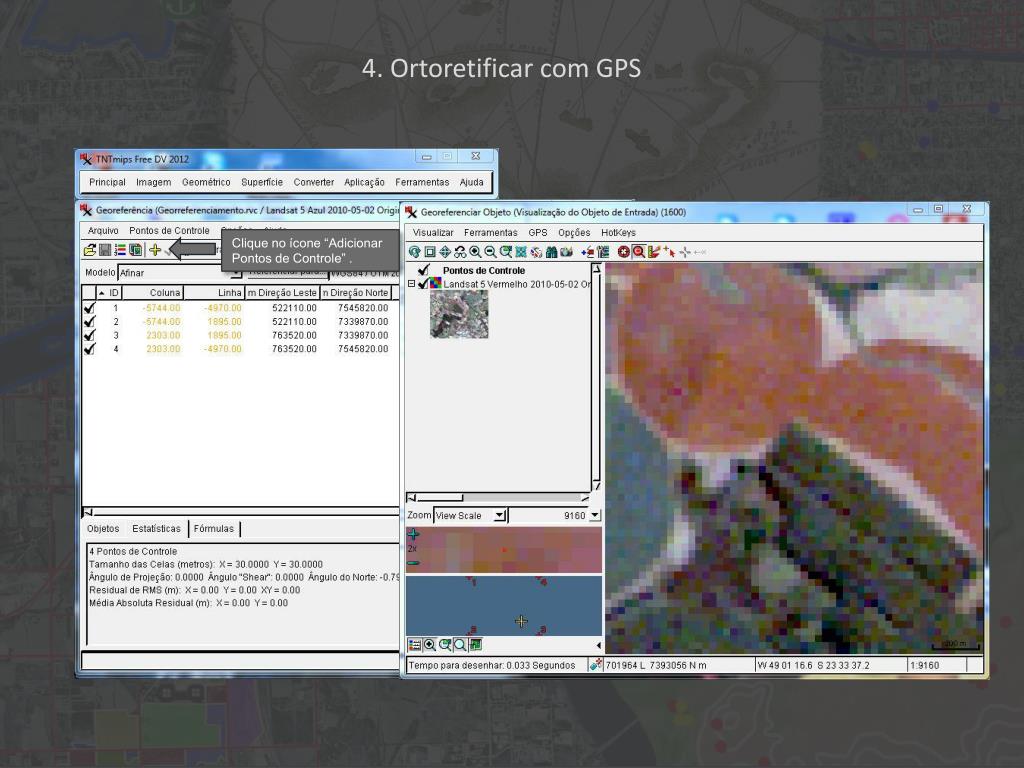This screenshot has height=768, width=1024.
Task: Click the red and yellow pencil edit icon
Action: click(654, 252)
